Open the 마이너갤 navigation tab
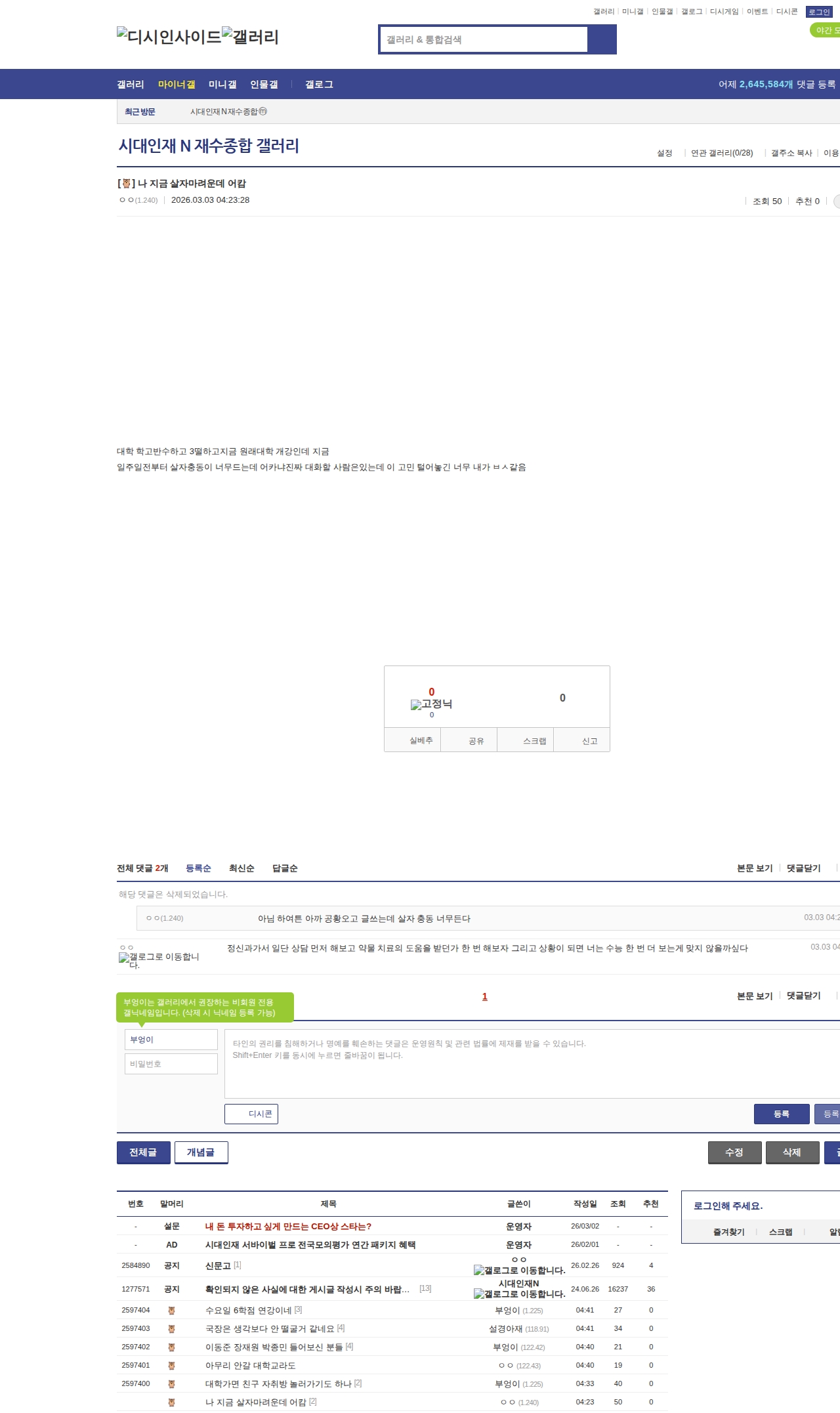 tap(177, 84)
